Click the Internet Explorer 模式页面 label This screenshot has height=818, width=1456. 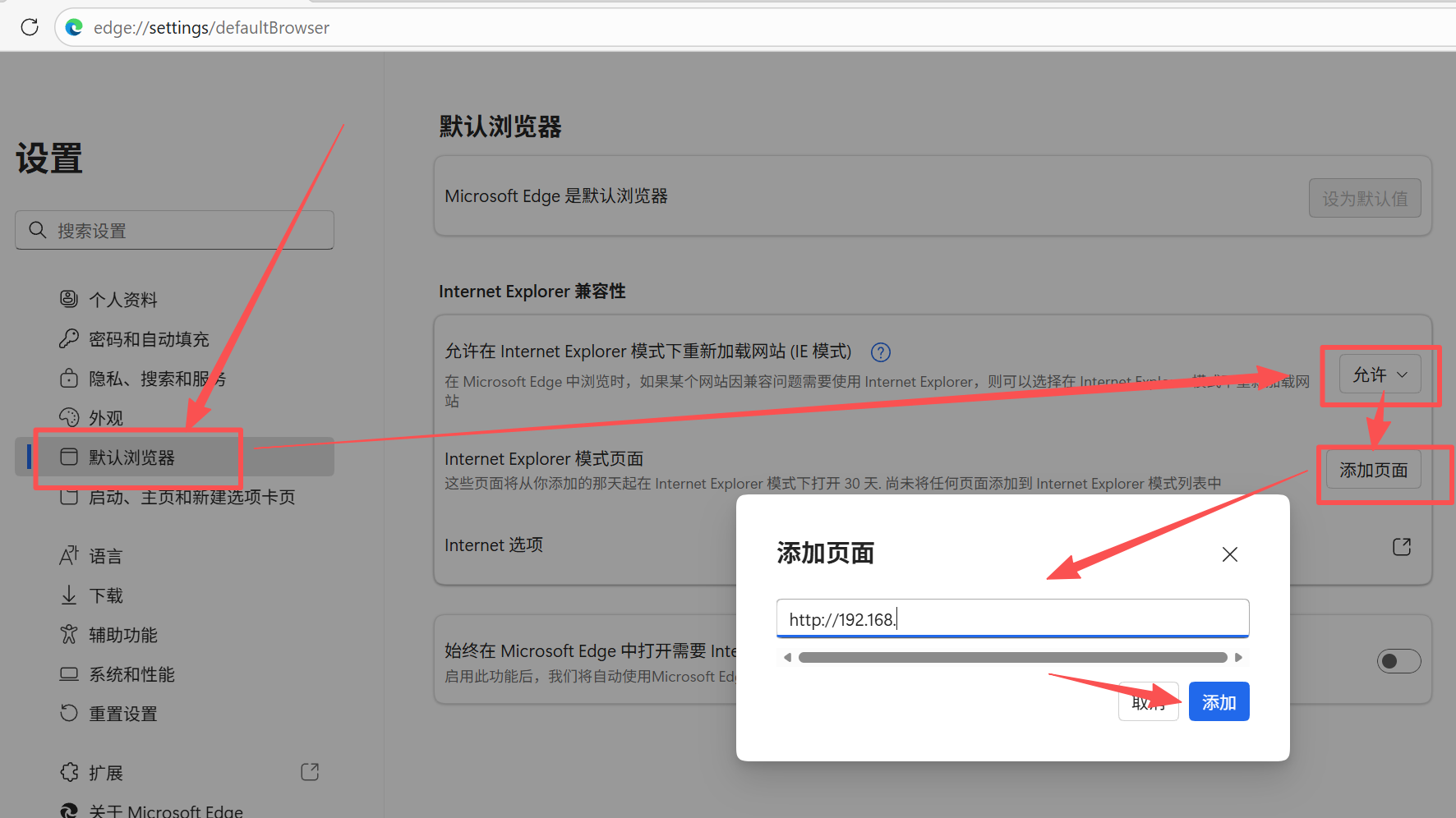point(544,458)
